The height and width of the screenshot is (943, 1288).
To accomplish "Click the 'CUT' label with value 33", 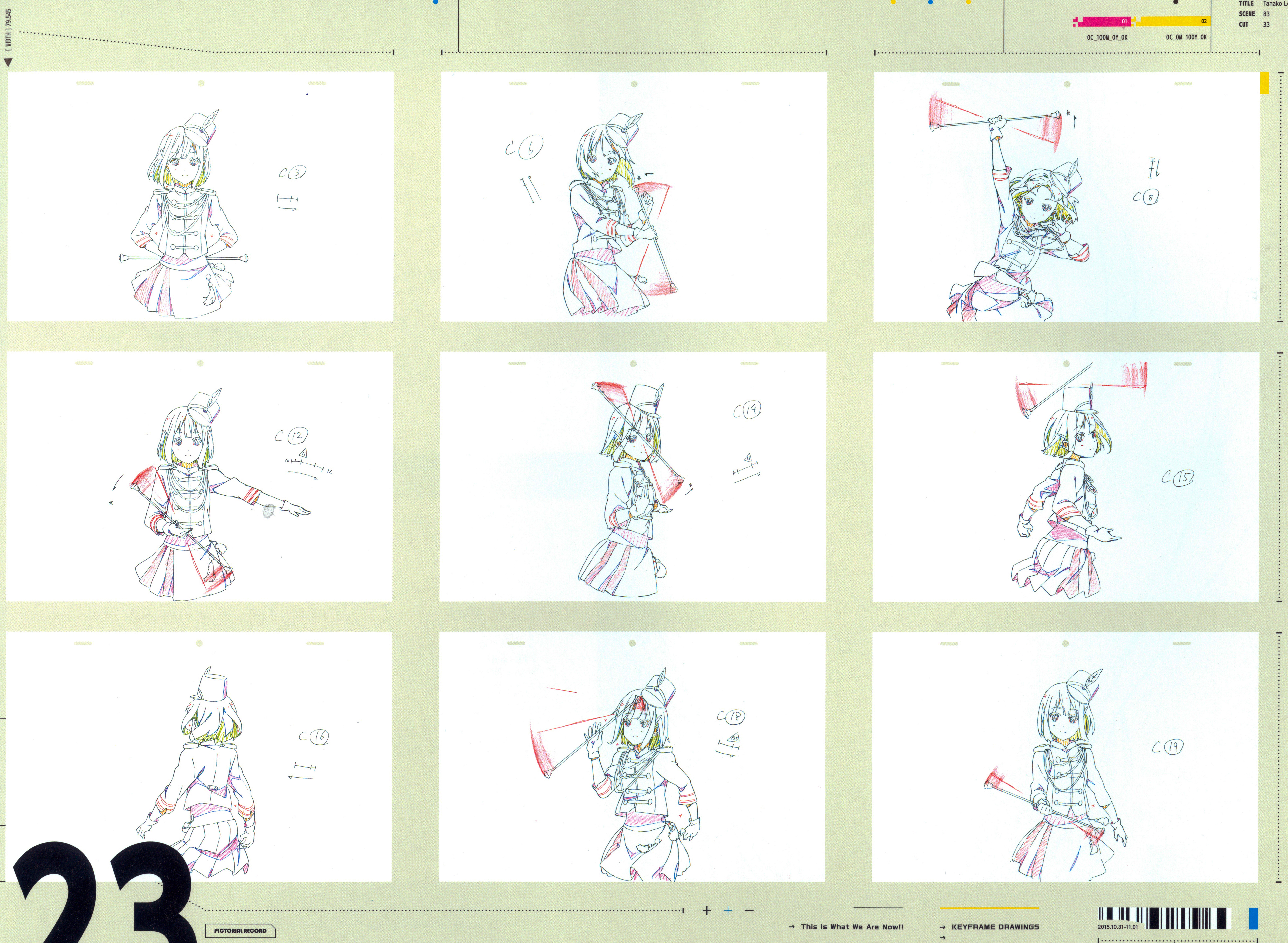I will point(1244,25).
